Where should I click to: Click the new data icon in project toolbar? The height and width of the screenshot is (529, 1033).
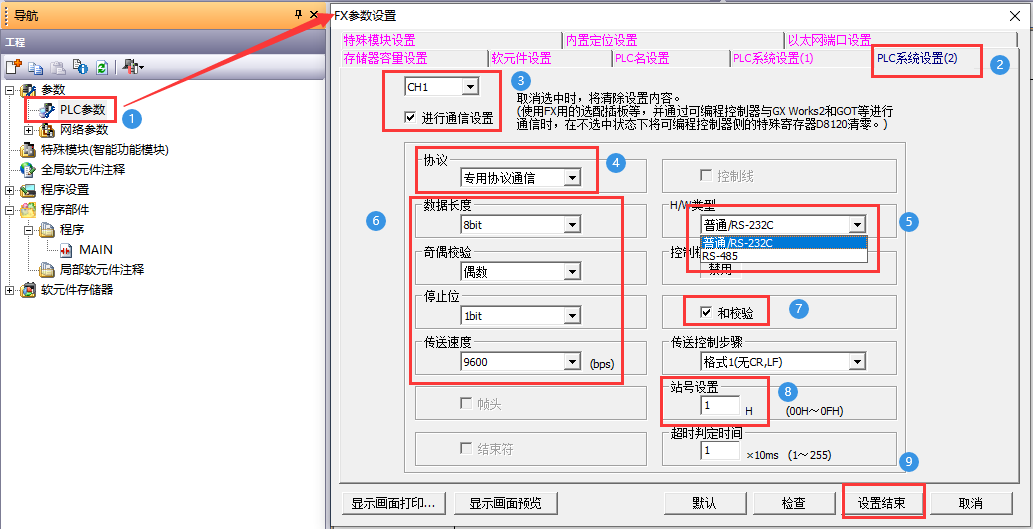point(14,67)
